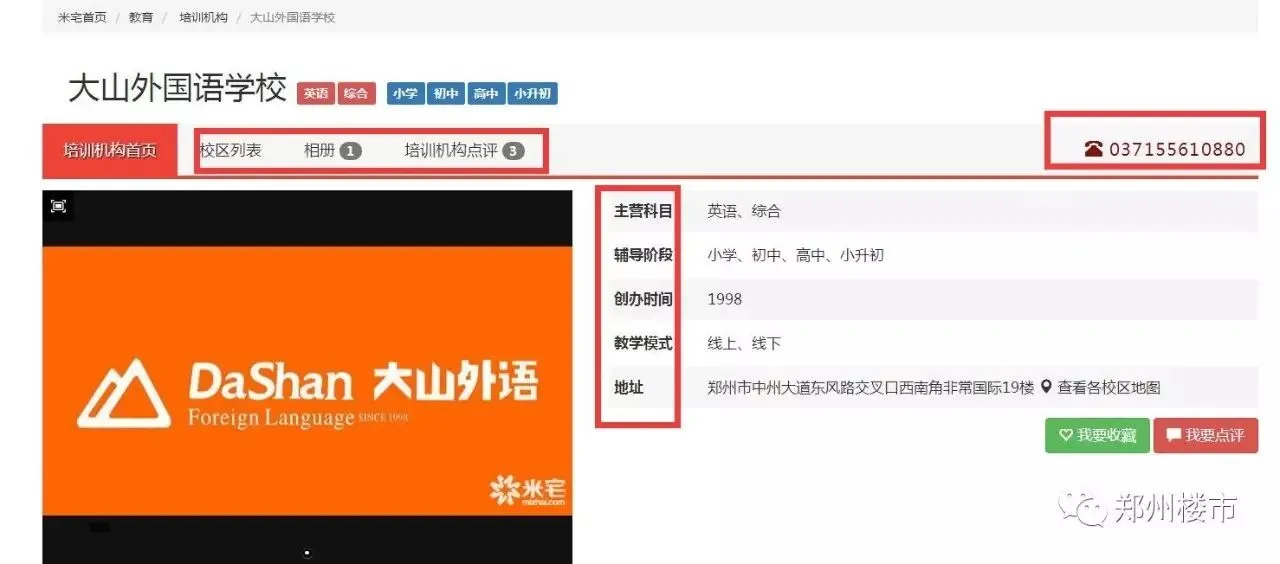Click the 创办时间 label
The image size is (1280, 564).
pos(643,299)
